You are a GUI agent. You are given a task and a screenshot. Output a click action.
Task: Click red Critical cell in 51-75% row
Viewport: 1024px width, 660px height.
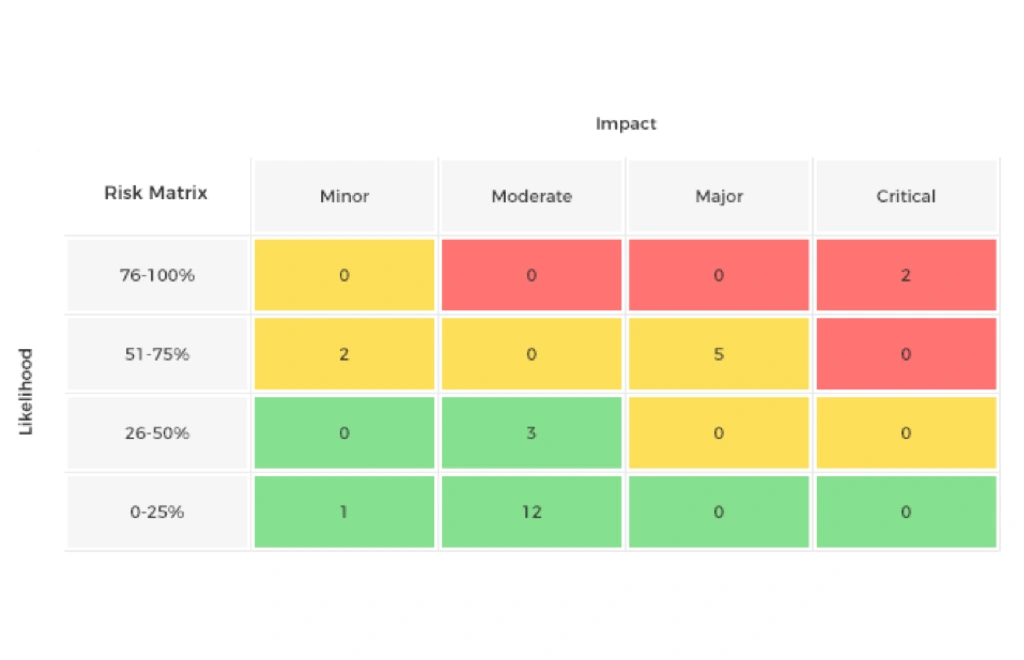[x=906, y=354]
